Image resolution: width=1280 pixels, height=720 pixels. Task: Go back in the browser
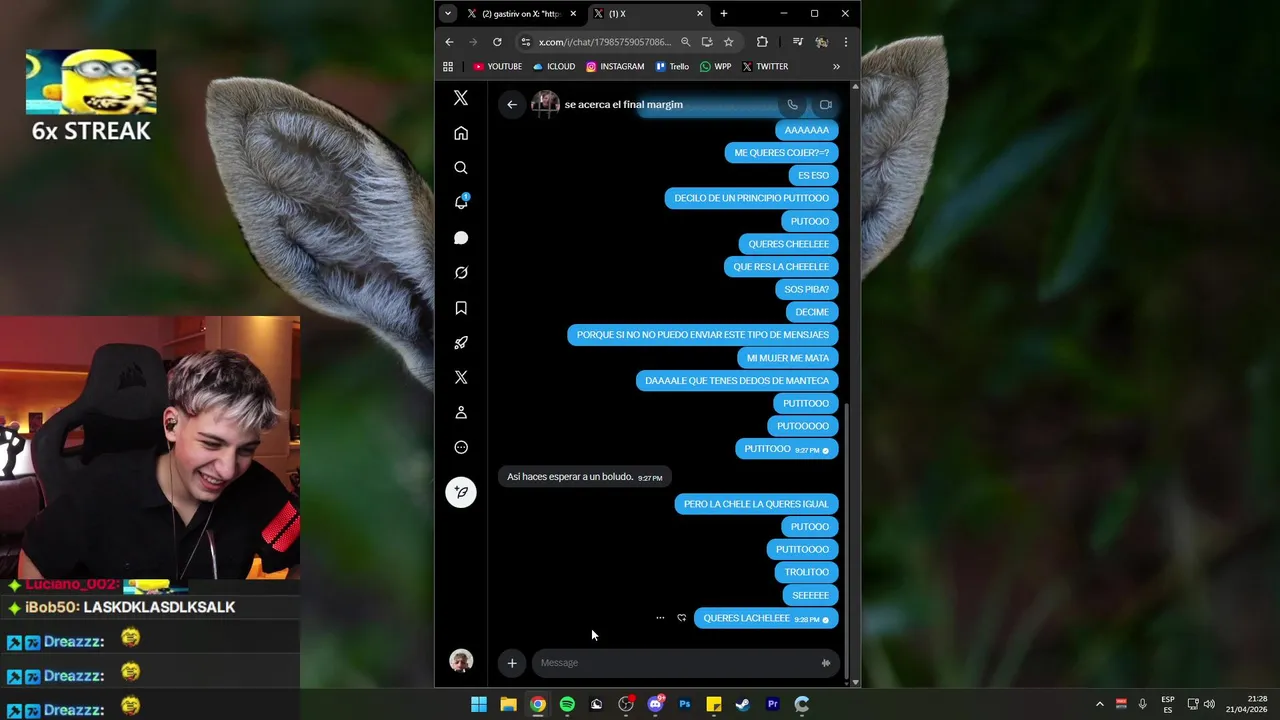[449, 42]
